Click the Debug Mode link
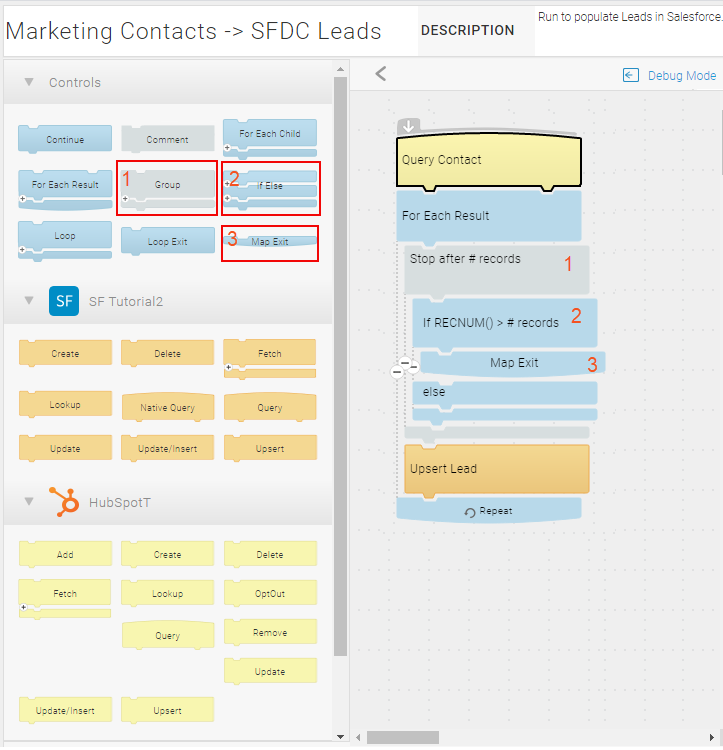This screenshot has height=750, width=723. pos(681,75)
